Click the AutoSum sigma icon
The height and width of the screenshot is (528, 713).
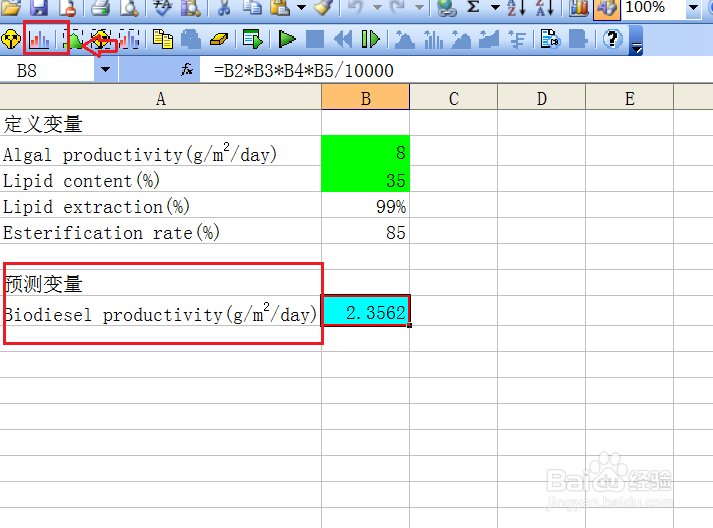[474, 7]
